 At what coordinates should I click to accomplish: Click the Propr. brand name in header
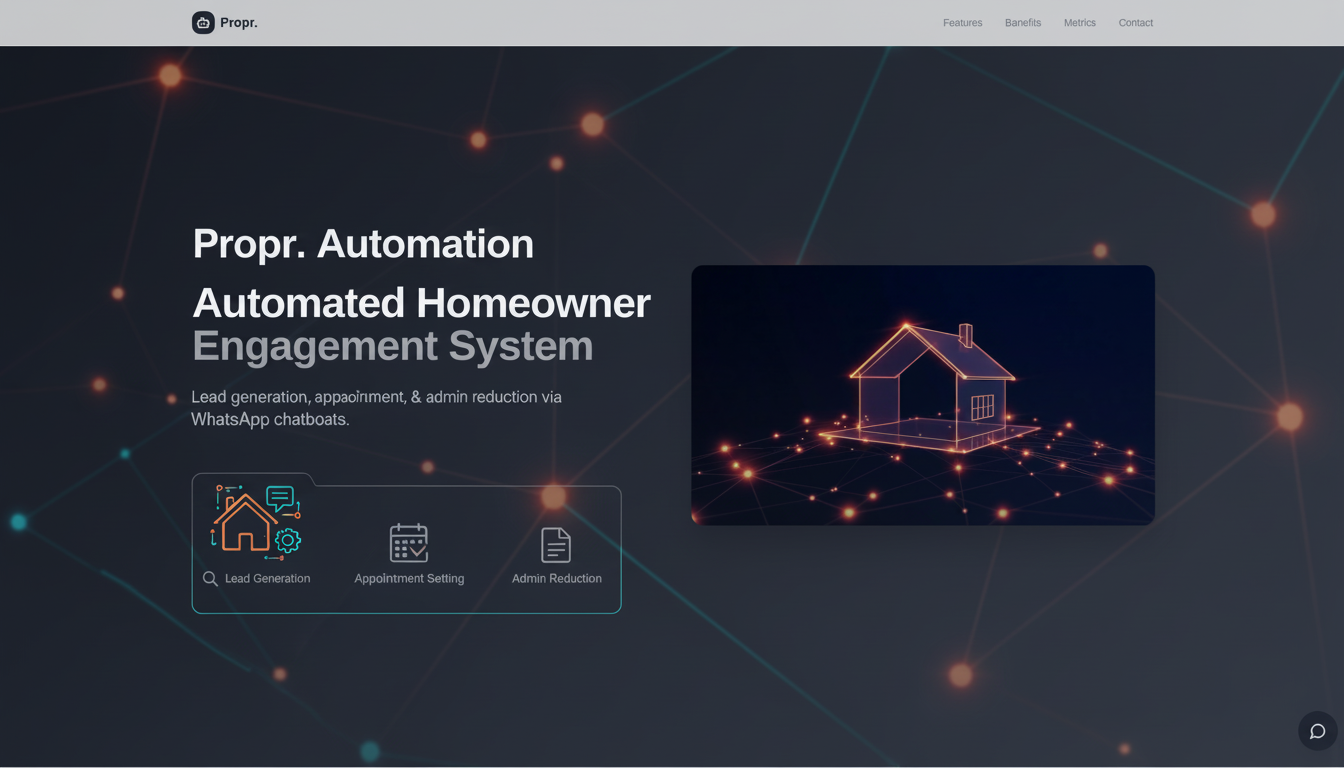239,22
